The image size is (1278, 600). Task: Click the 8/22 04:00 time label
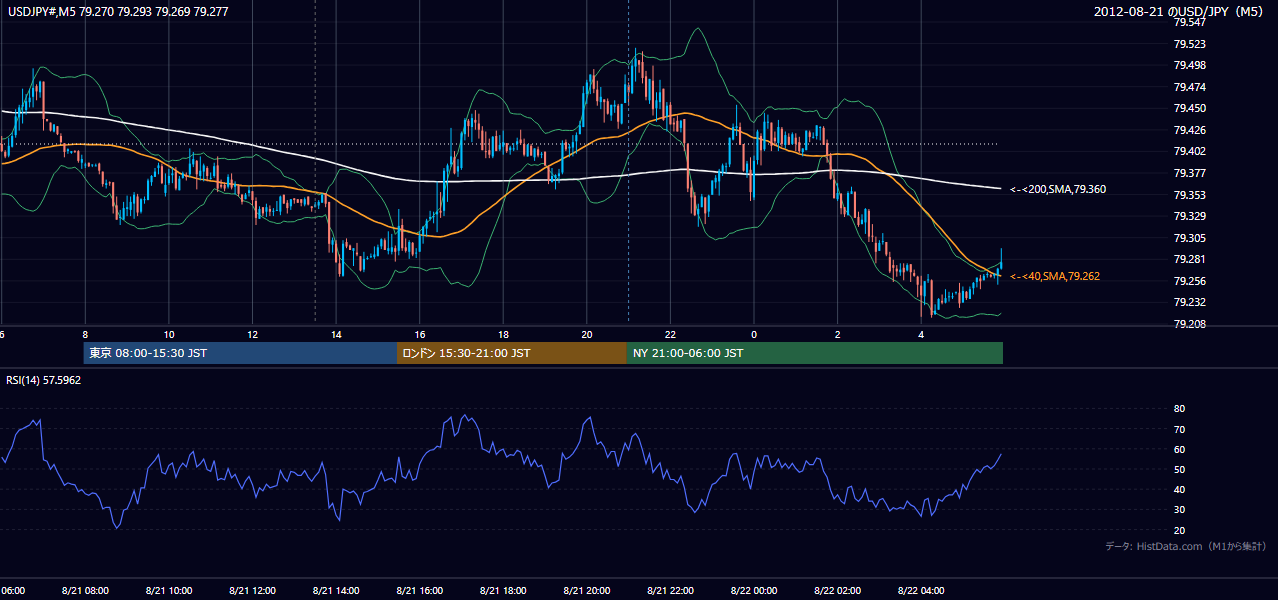click(x=921, y=590)
